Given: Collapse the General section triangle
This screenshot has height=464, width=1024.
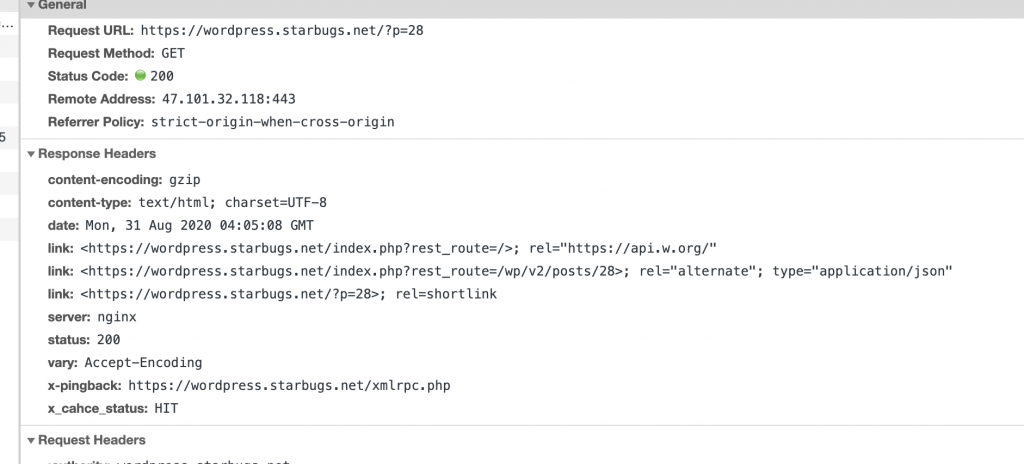Looking at the screenshot, I should (31, 5).
